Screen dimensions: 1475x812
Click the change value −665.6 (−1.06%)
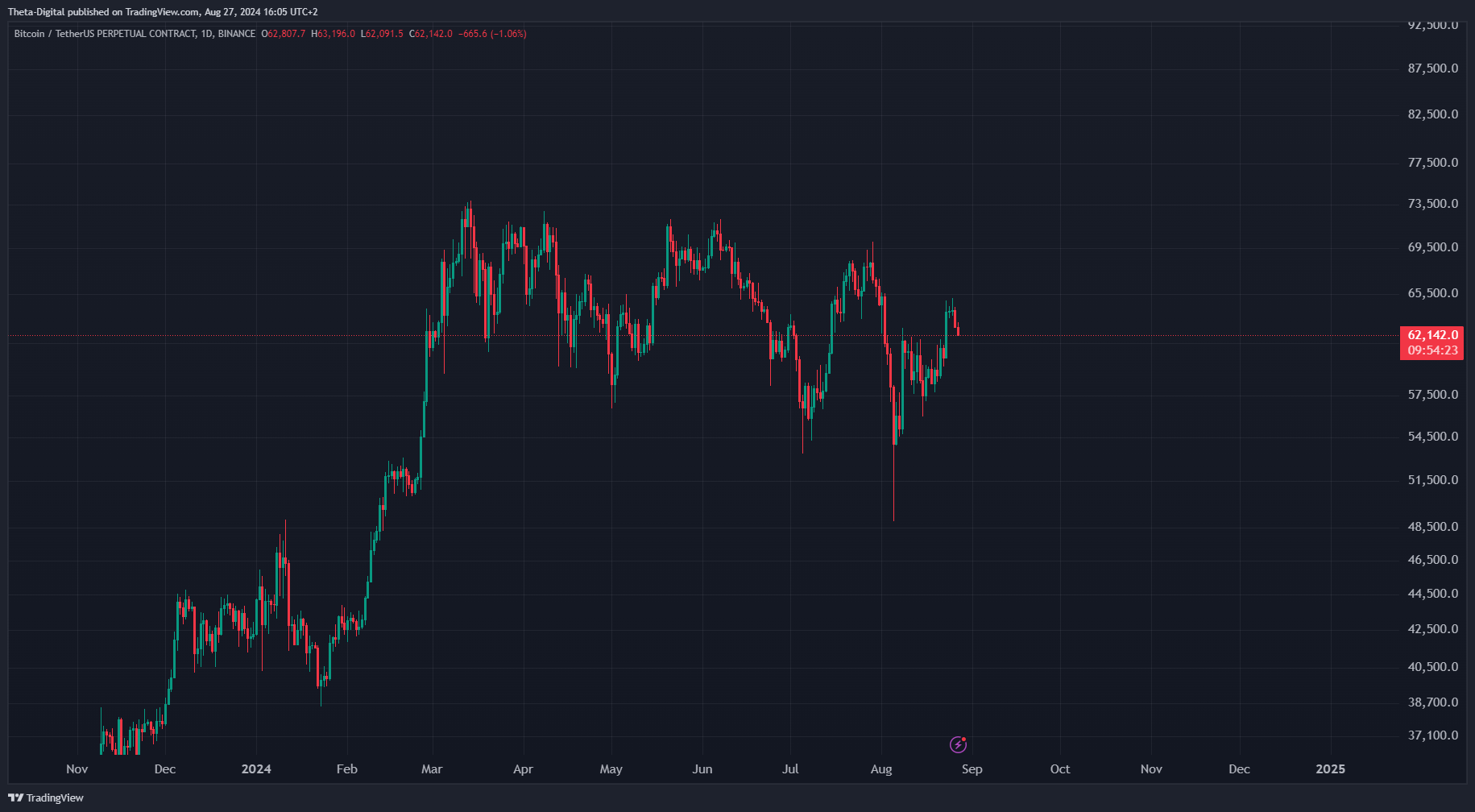click(492, 34)
